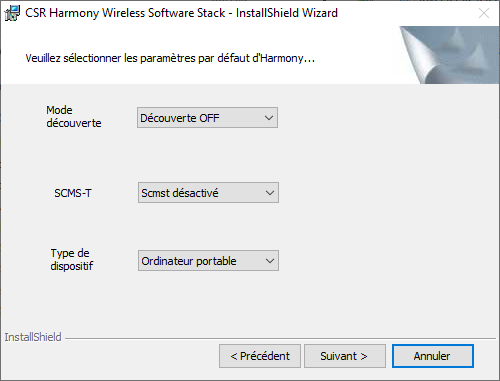Click the InstallShield branding text
The height and width of the screenshot is (381, 500).
pyautogui.click(x=33, y=337)
